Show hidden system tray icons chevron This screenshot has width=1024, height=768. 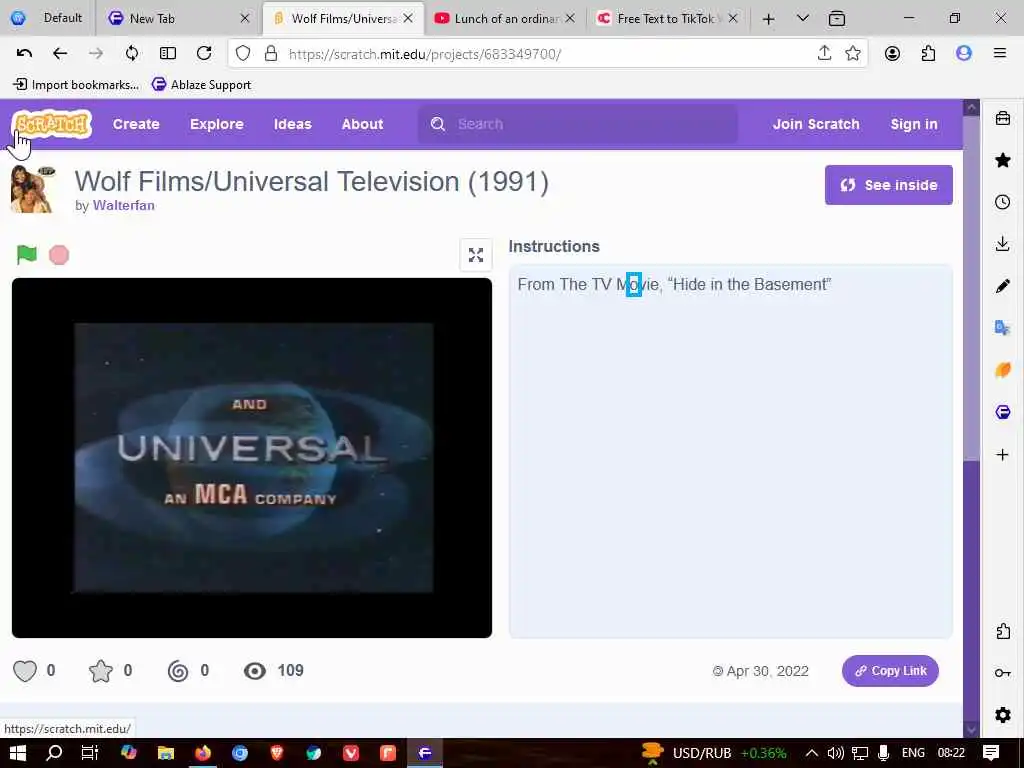click(x=811, y=753)
